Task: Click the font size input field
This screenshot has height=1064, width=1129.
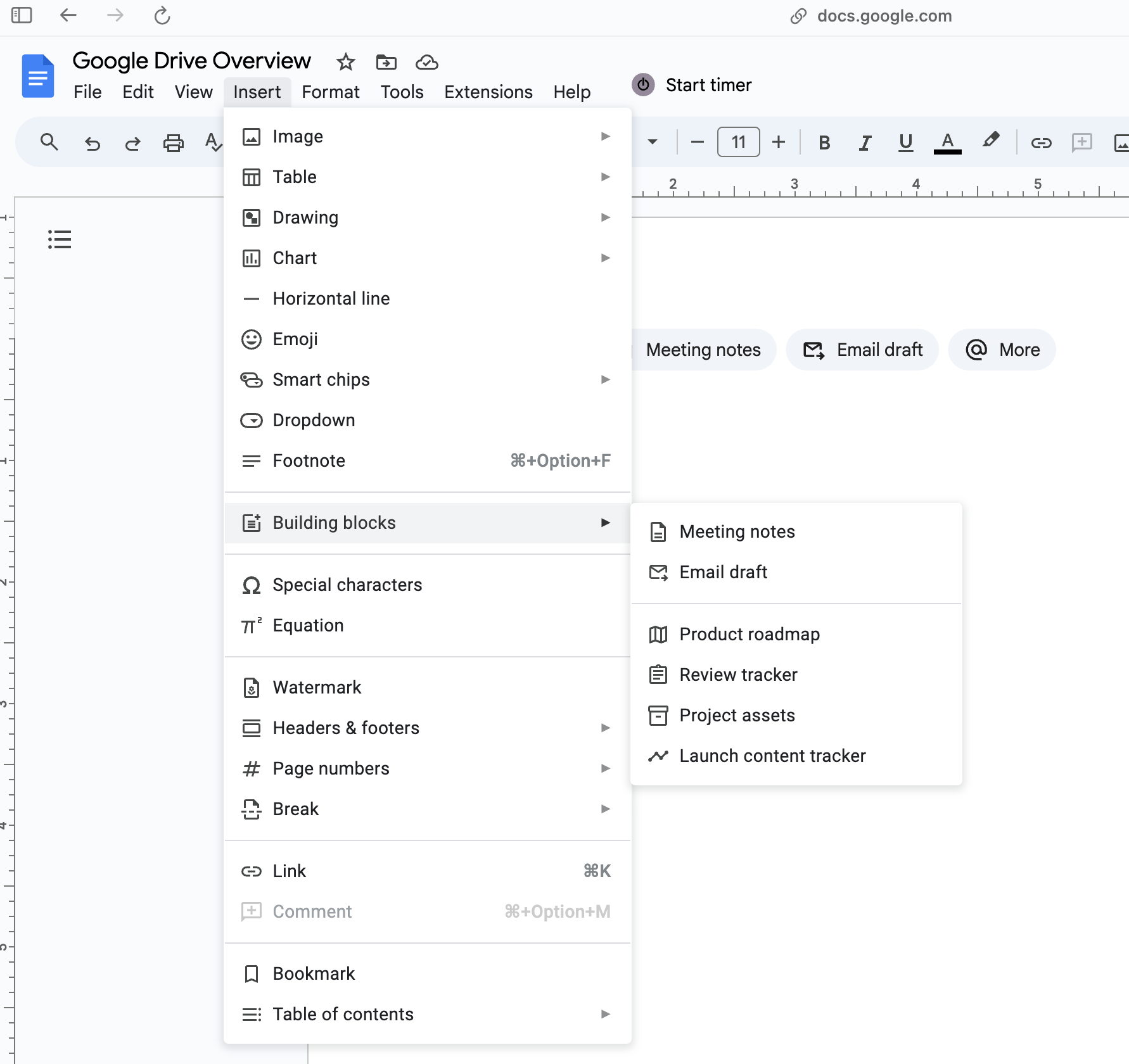Action: 738,142
